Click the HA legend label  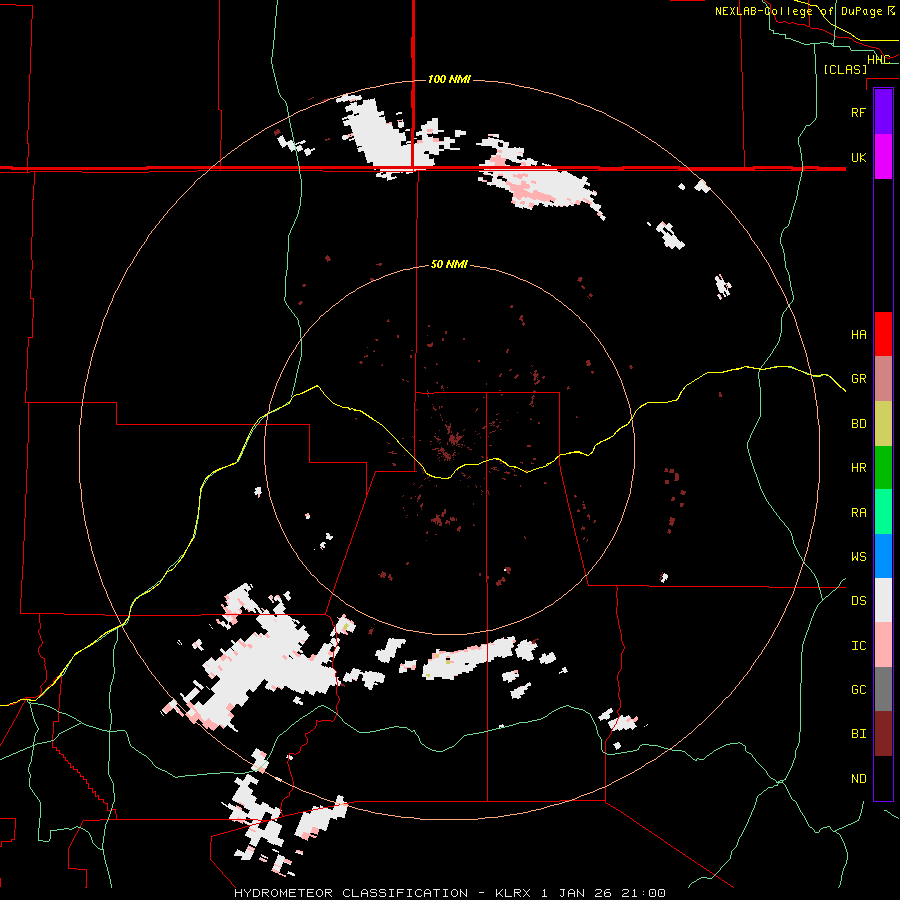(858, 335)
